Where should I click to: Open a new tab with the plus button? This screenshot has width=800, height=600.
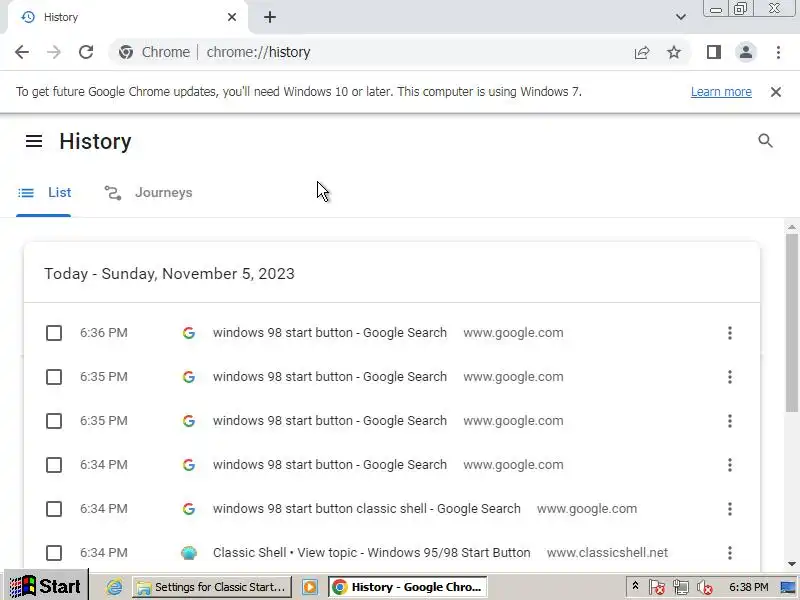(270, 17)
